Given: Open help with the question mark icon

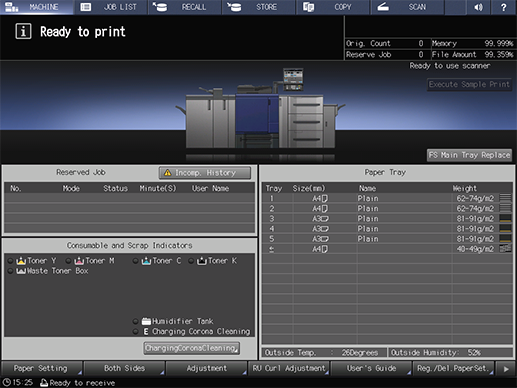Looking at the screenshot, I should point(504,7).
